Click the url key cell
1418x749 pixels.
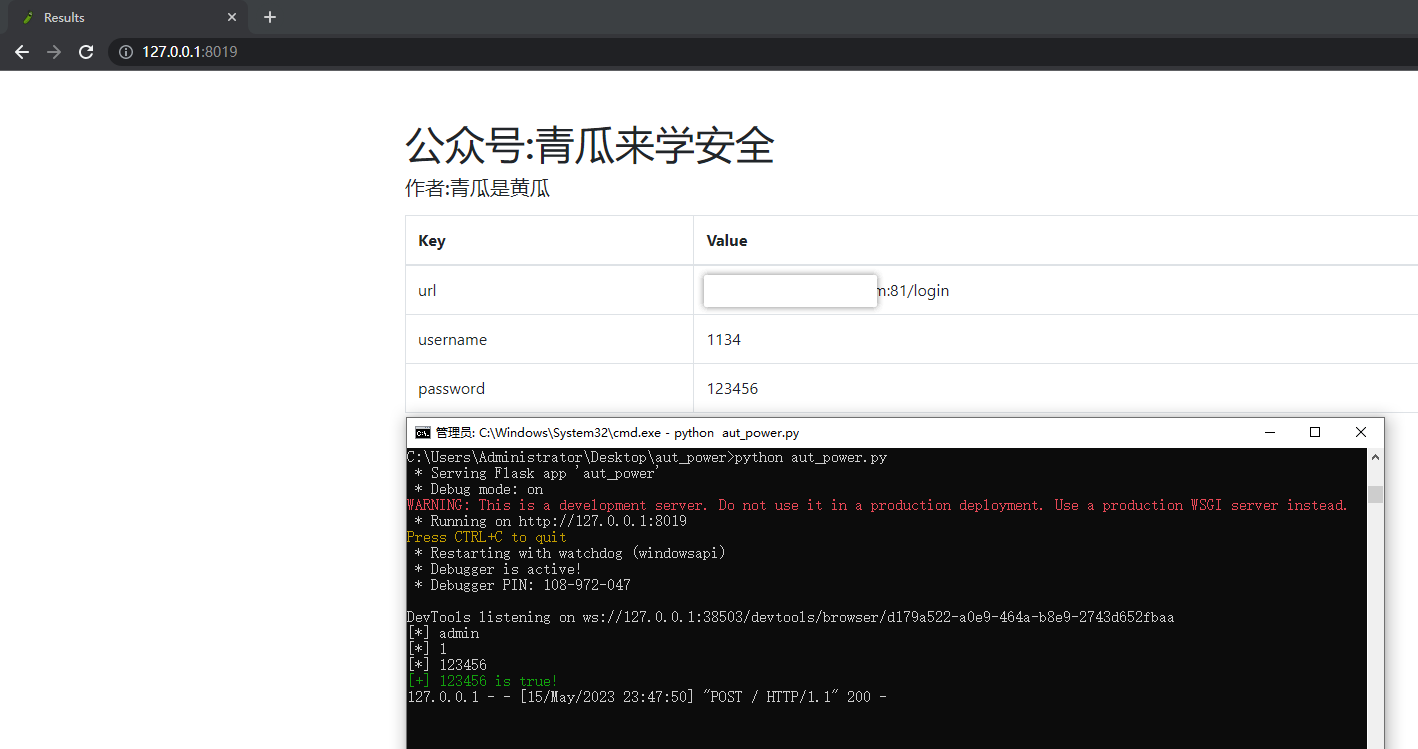tap(549, 290)
